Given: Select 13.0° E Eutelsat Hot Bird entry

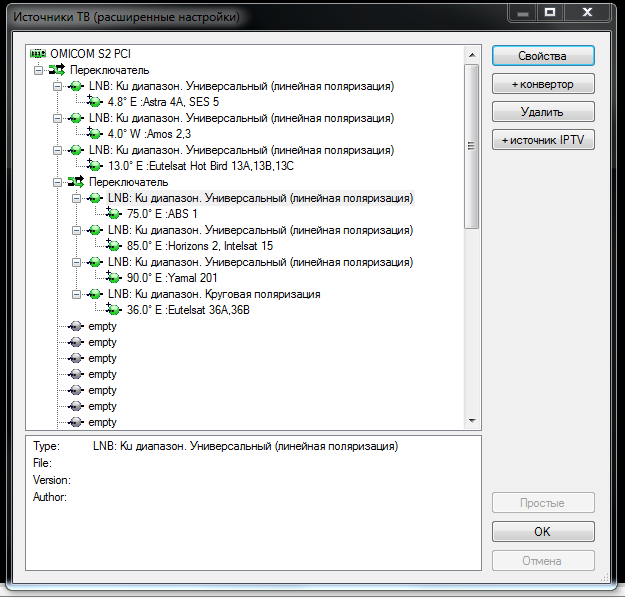Looking at the screenshot, I should tap(181, 166).
